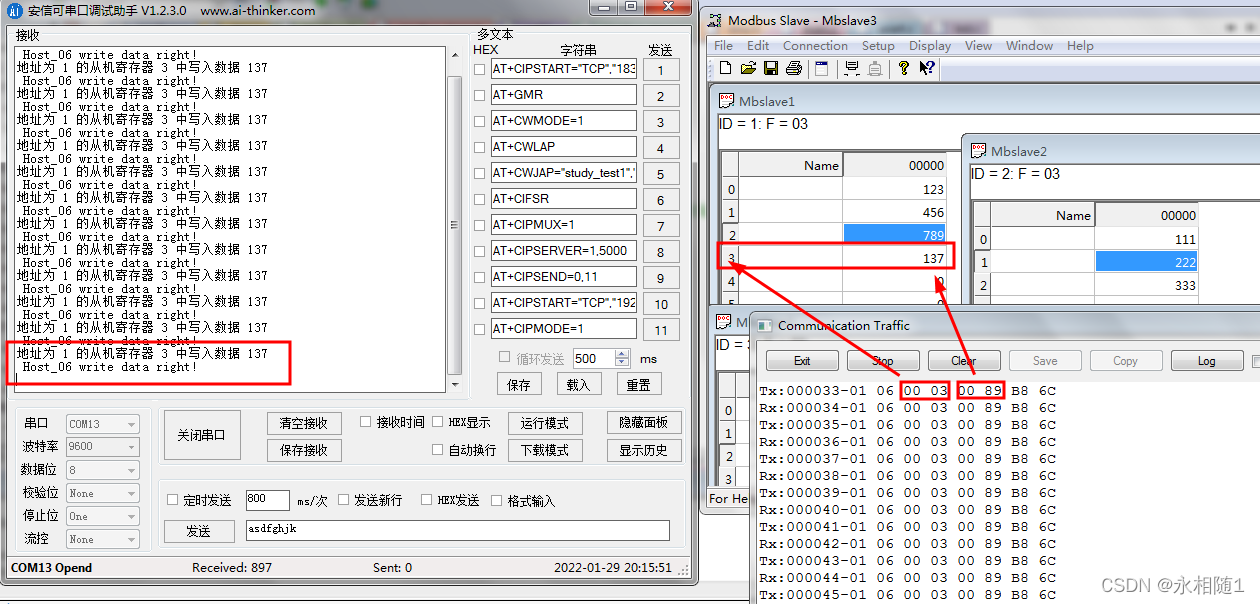This screenshot has height=604, width=1260.
Task: Click the 隐藏面板 hide panel button
Action: pyautogui.click(x=643, y=423)
